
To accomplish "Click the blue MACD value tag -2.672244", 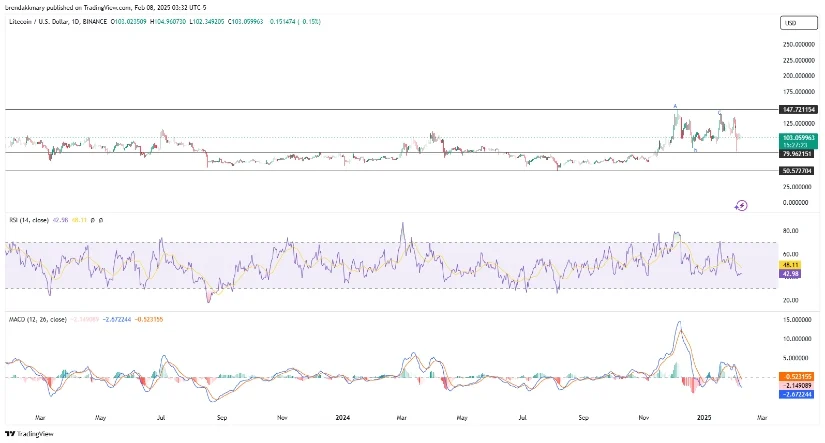I will [798, 393].
